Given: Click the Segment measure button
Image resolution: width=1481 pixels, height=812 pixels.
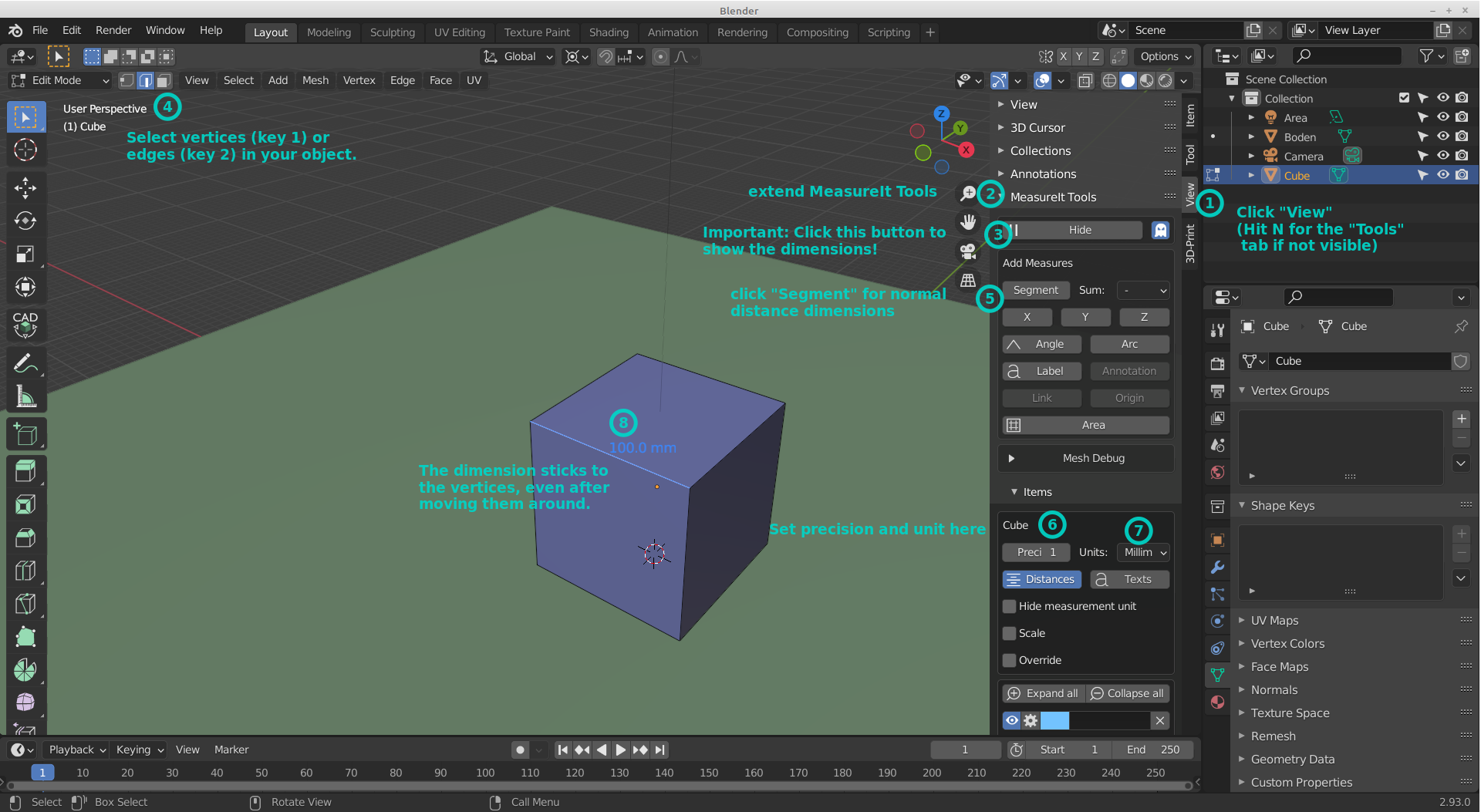Looking at the screenshot, I should [x=1035, y=290].
